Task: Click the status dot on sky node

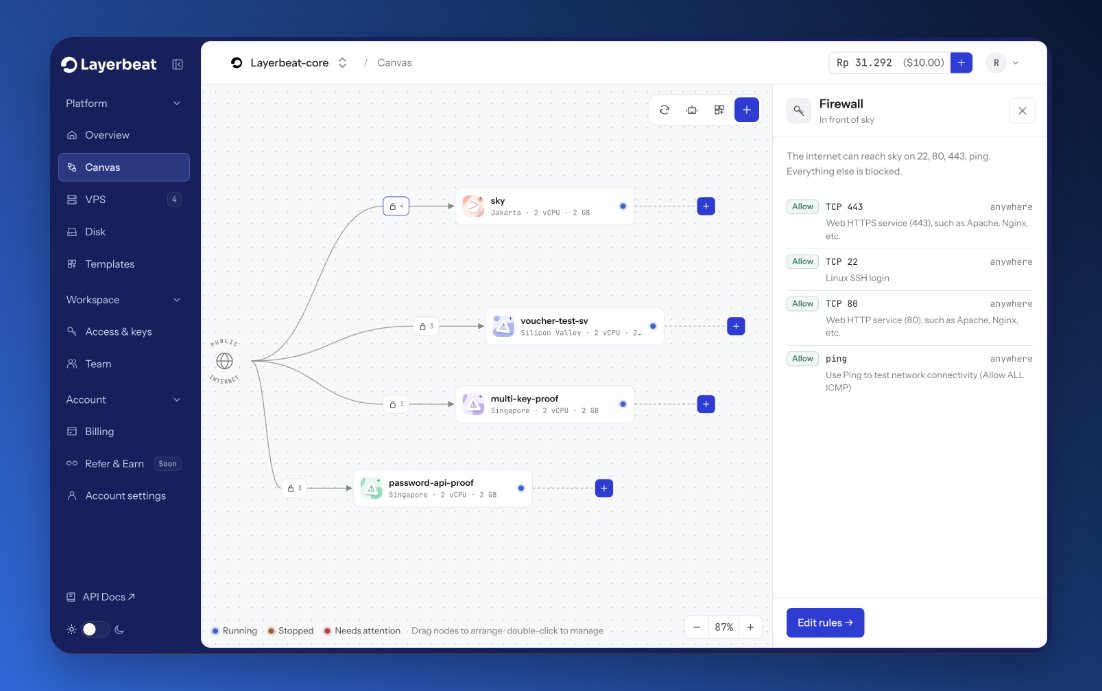Action: [623, 206]
